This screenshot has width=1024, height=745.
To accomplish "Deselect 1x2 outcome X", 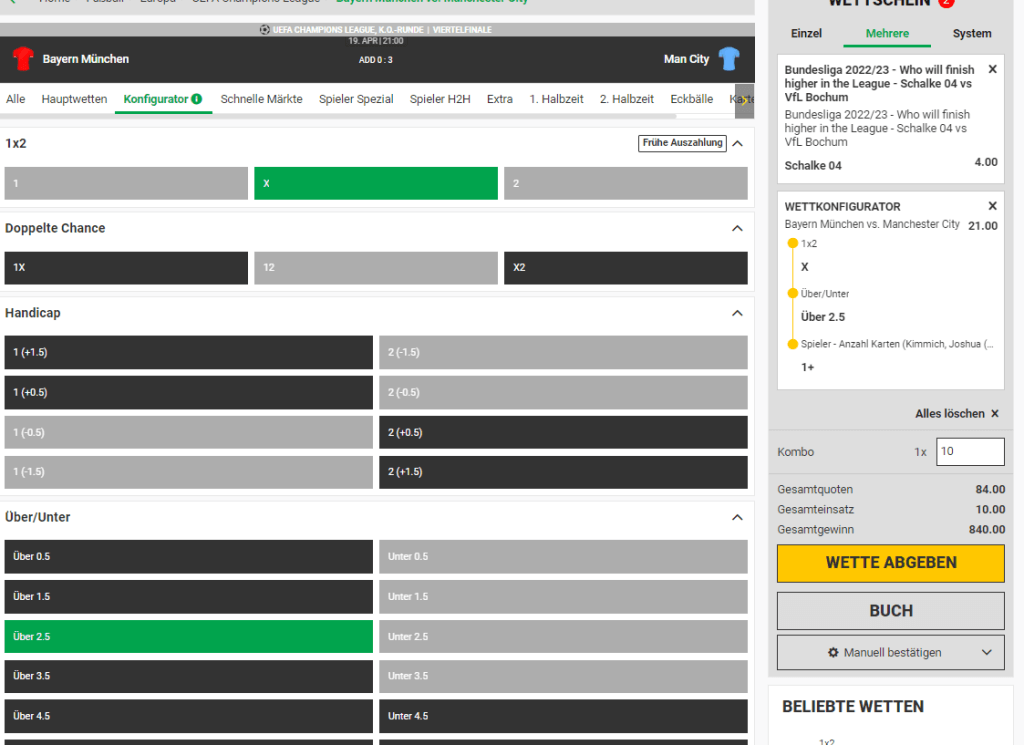I will tap(376, 183).
